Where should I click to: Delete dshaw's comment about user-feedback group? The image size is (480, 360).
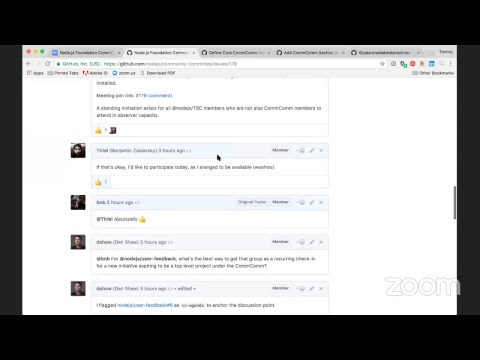tap(321, 242)
